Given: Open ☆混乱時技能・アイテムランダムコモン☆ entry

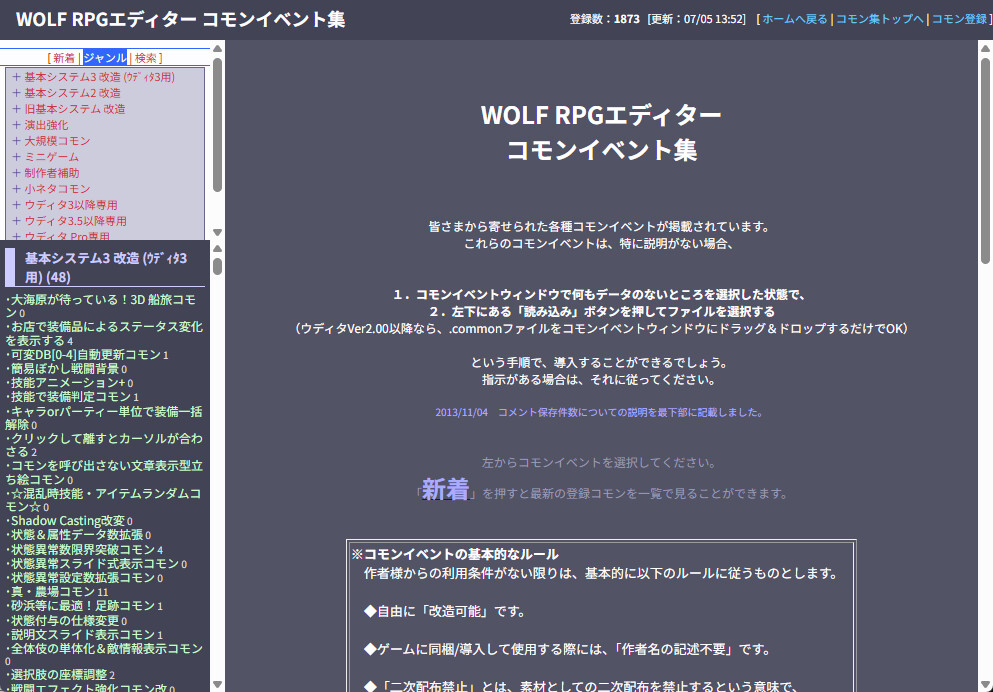Looking at the screenshot, I should point(103,500).
